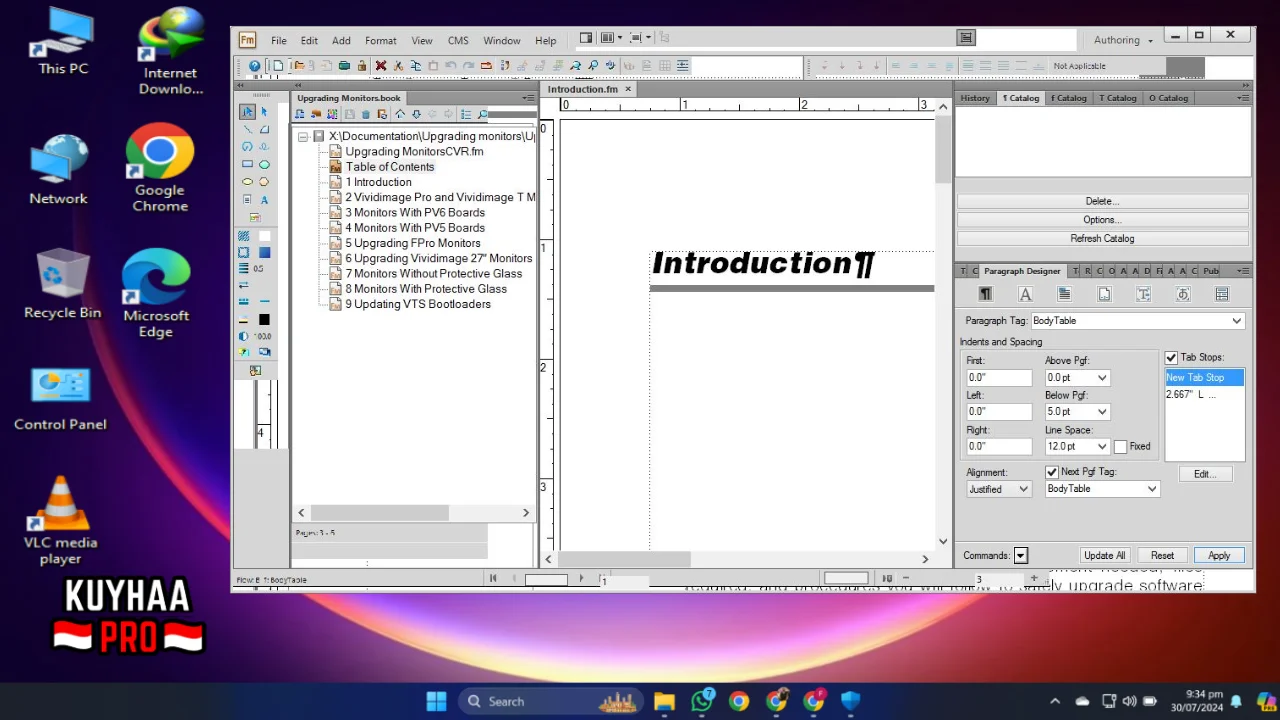Open the CMS menu

tap(458, 41)
